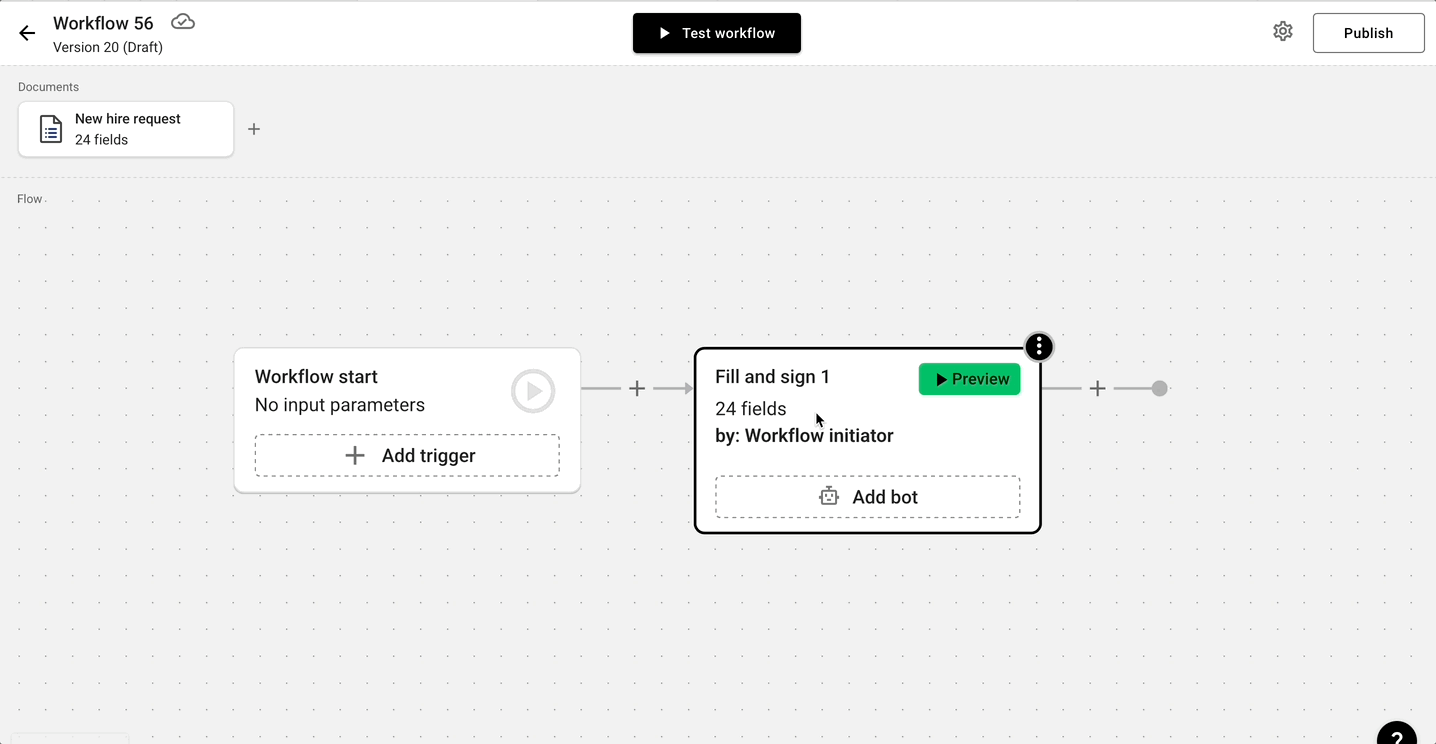Screen dimensions: 1436x744
Task: Click Add bot in Fill and sign 1
Action: pyautogui.click(x=868, y=497)
